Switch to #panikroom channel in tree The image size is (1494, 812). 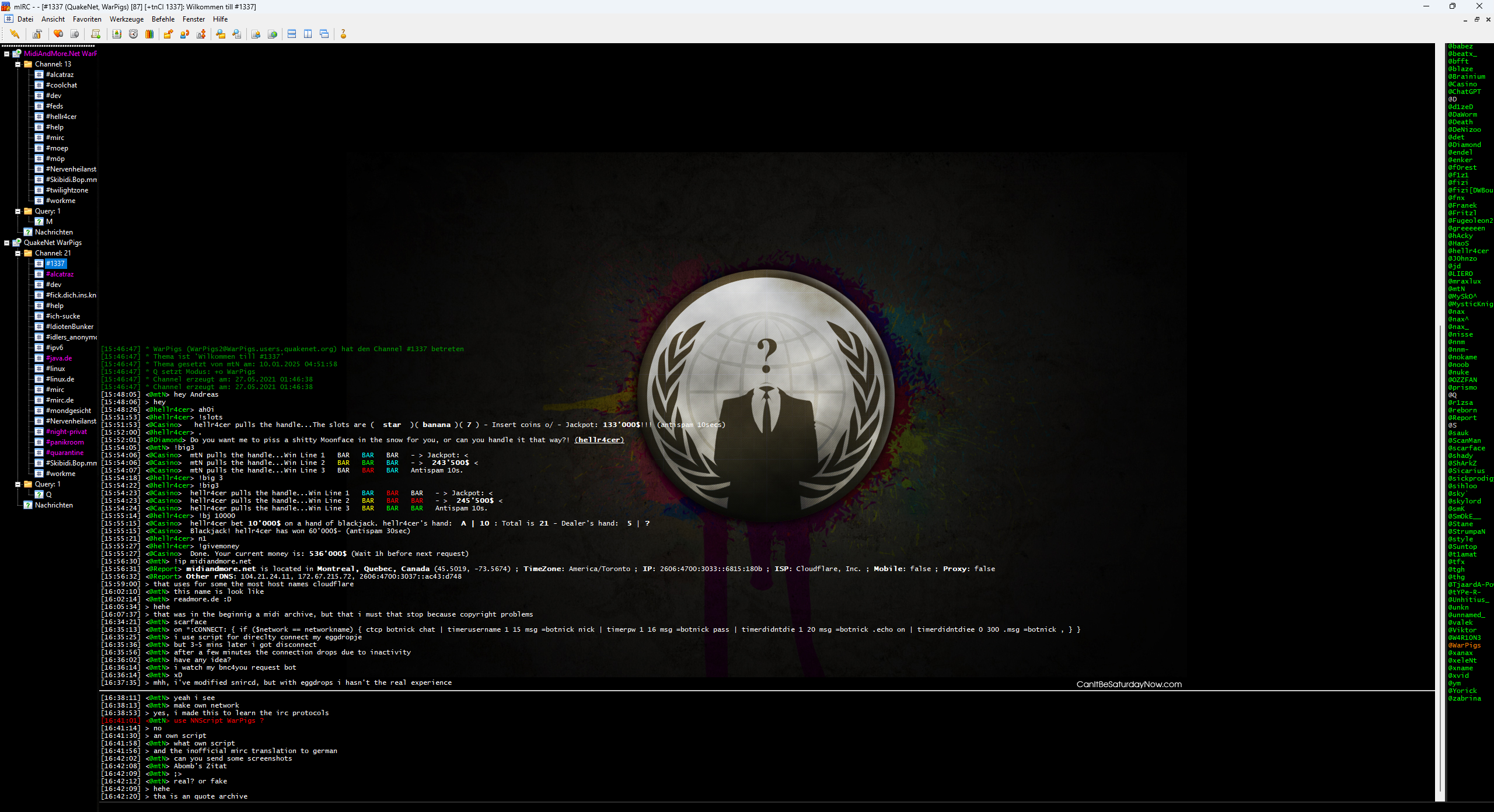65,442
